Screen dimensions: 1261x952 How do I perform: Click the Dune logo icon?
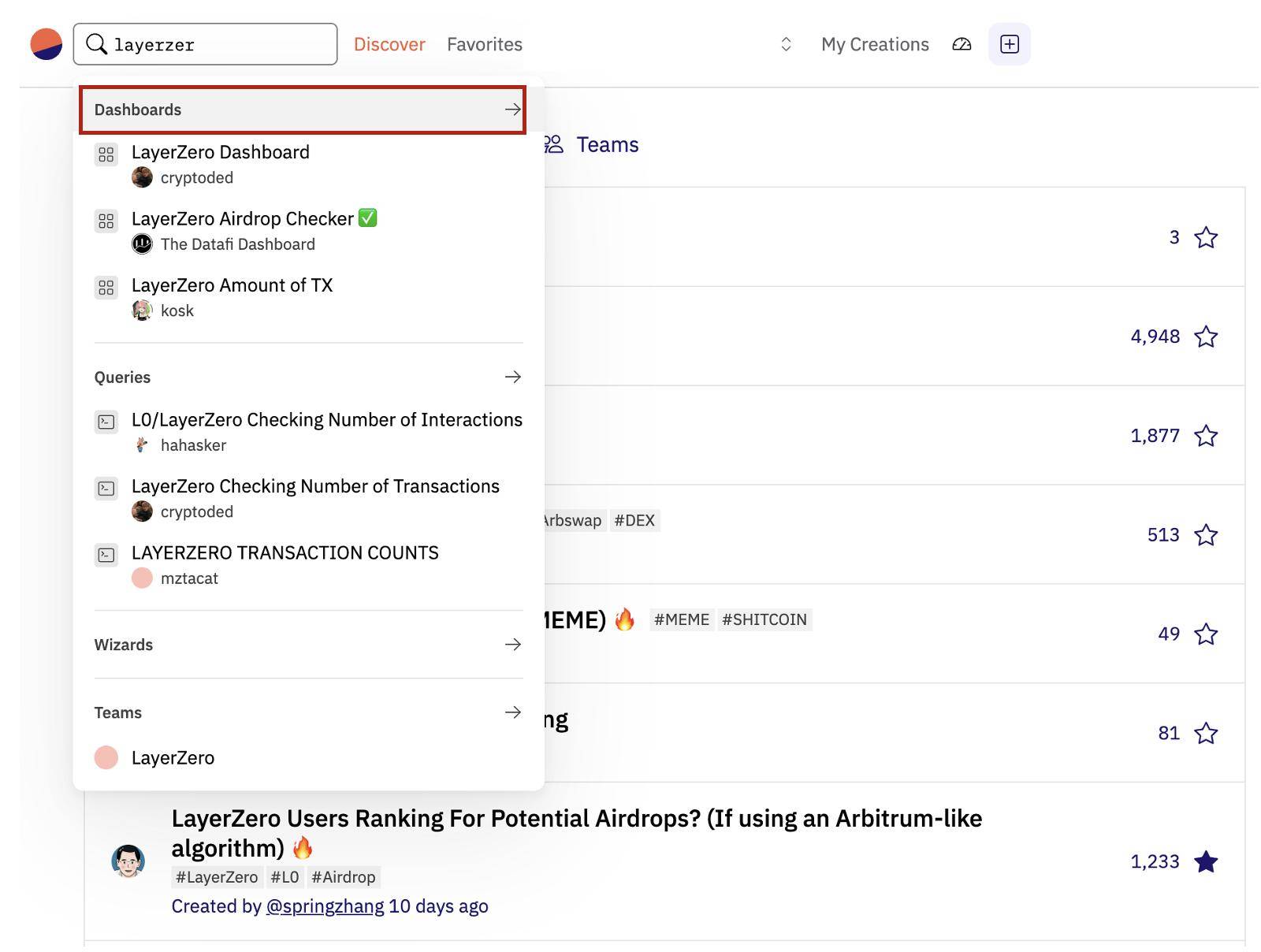click(x=46, y=44)
